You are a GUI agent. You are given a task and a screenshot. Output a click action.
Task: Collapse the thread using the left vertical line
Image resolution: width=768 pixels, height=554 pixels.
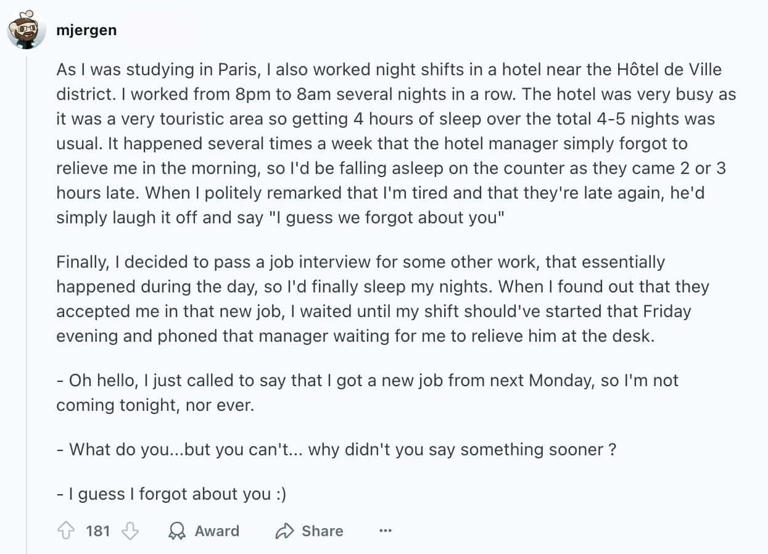(x=27, y=300)
